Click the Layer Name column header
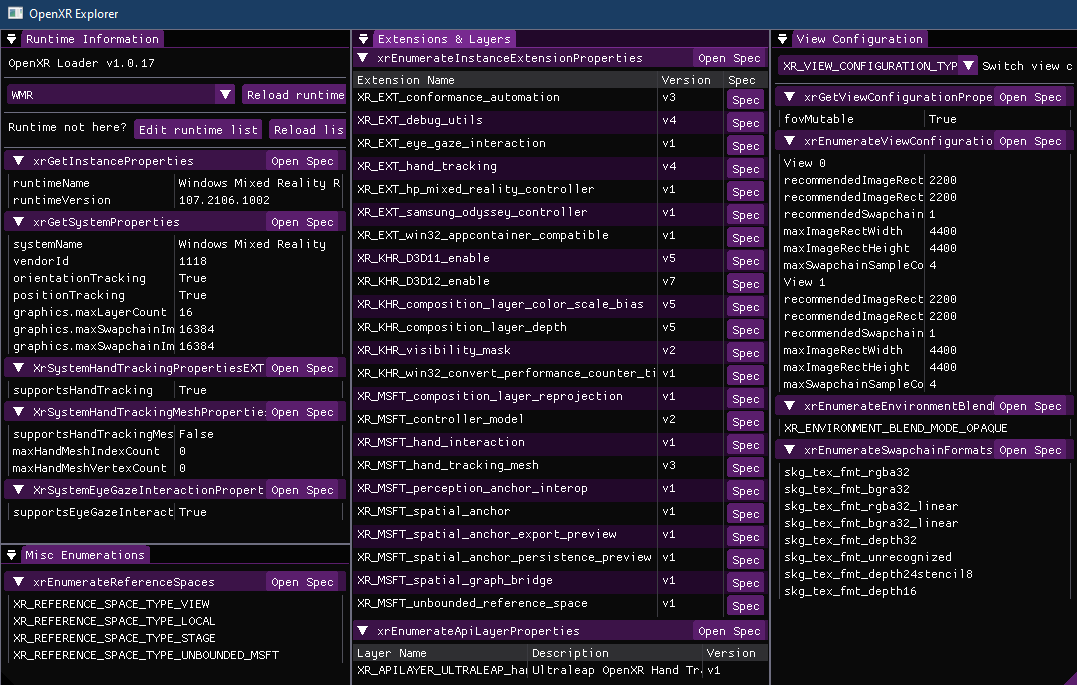1077x685 pixels. click(x=440, y=653)
